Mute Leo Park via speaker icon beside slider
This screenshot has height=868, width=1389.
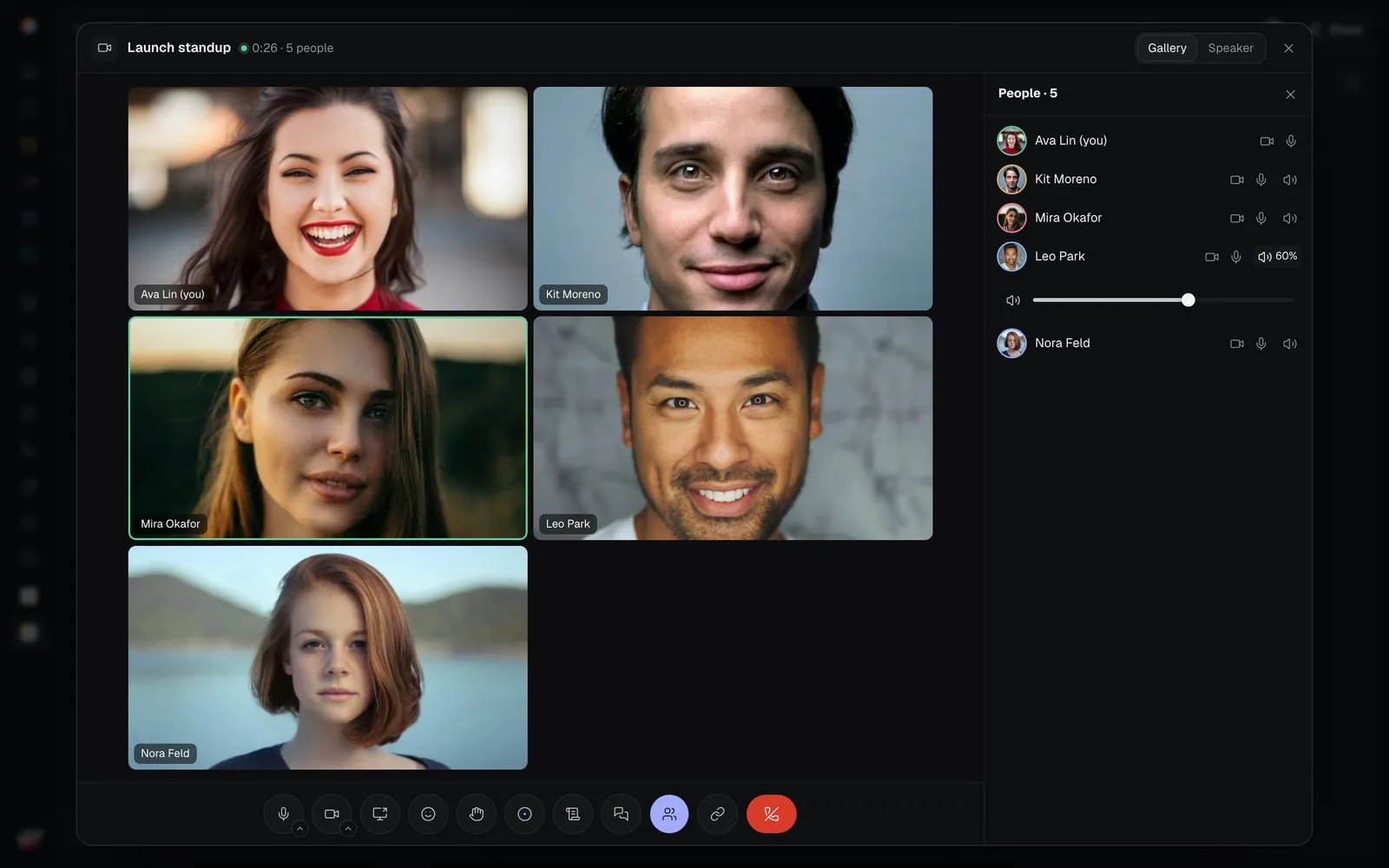point(1012,300)
